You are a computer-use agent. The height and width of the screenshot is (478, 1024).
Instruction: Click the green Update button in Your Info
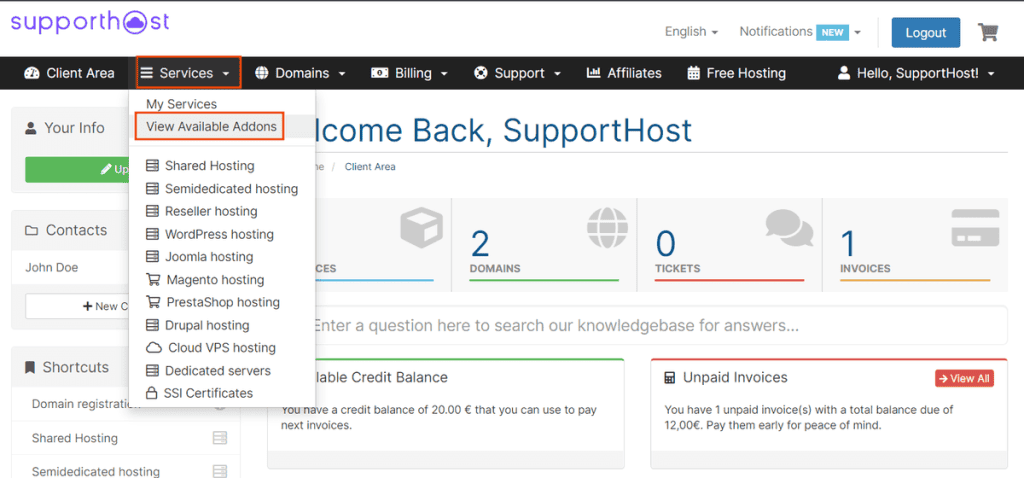tap(77, 169)
